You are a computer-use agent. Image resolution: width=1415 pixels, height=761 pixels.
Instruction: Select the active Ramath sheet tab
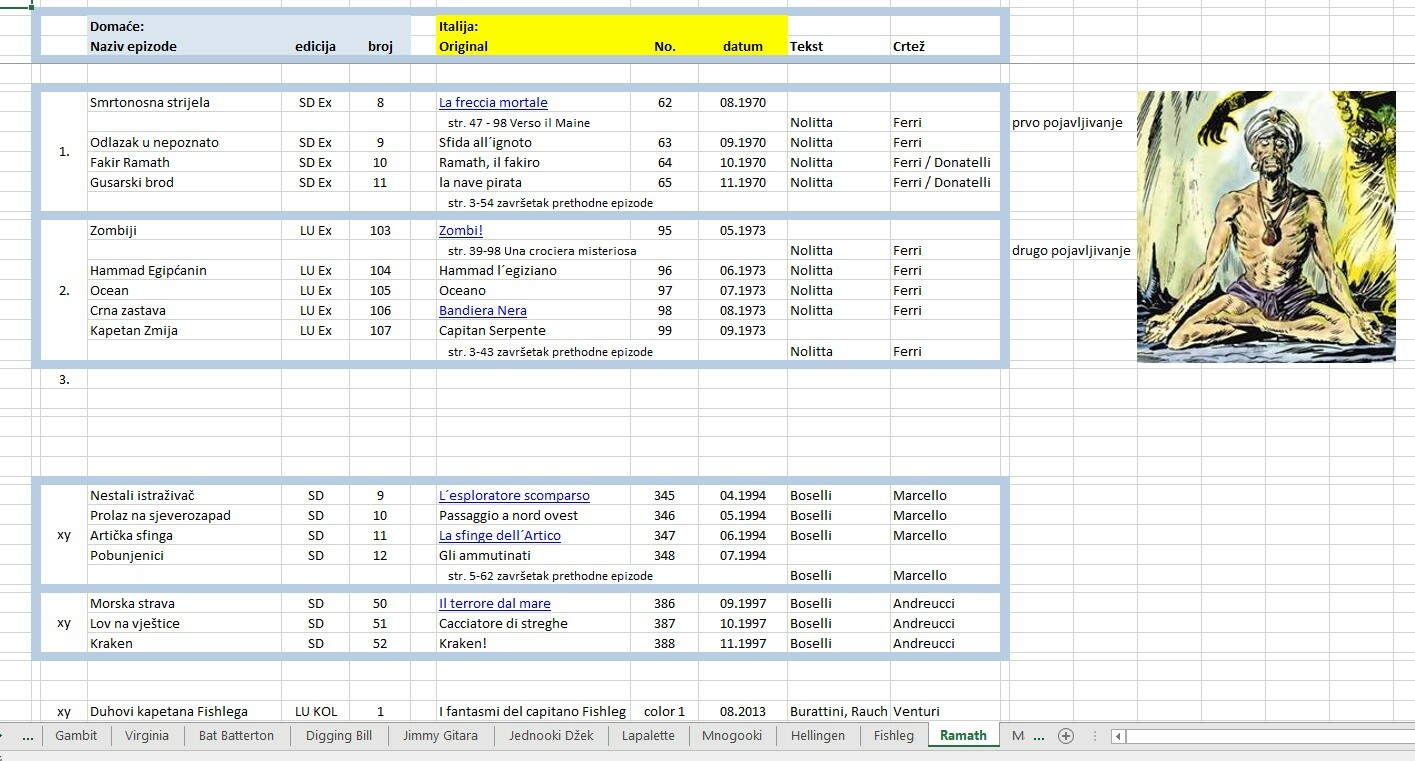(x=963, y=735)
